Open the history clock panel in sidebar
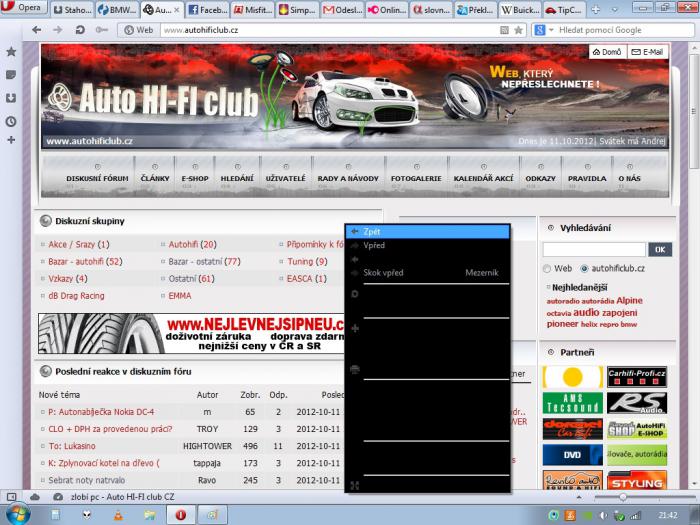 pos(10,121)
